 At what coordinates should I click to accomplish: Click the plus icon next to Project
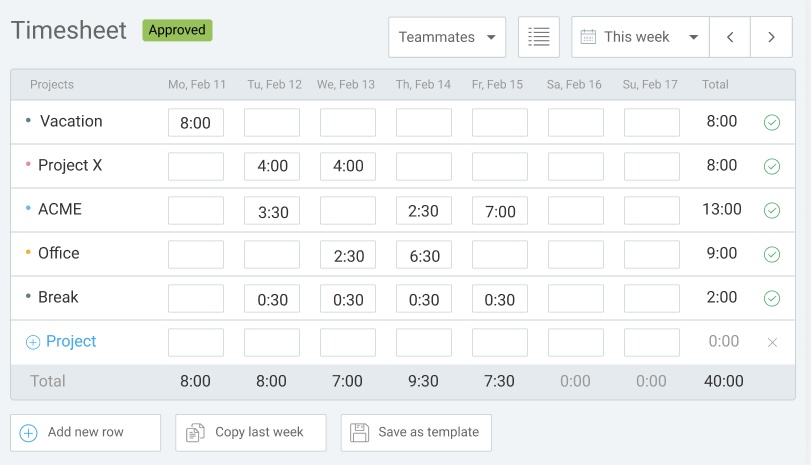tap(33, 342)
